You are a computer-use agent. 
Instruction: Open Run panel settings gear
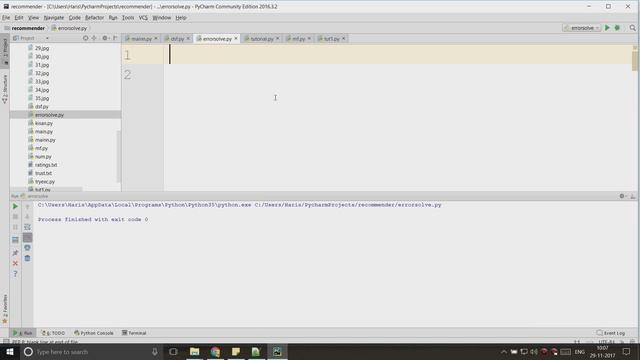pos(622,196)
